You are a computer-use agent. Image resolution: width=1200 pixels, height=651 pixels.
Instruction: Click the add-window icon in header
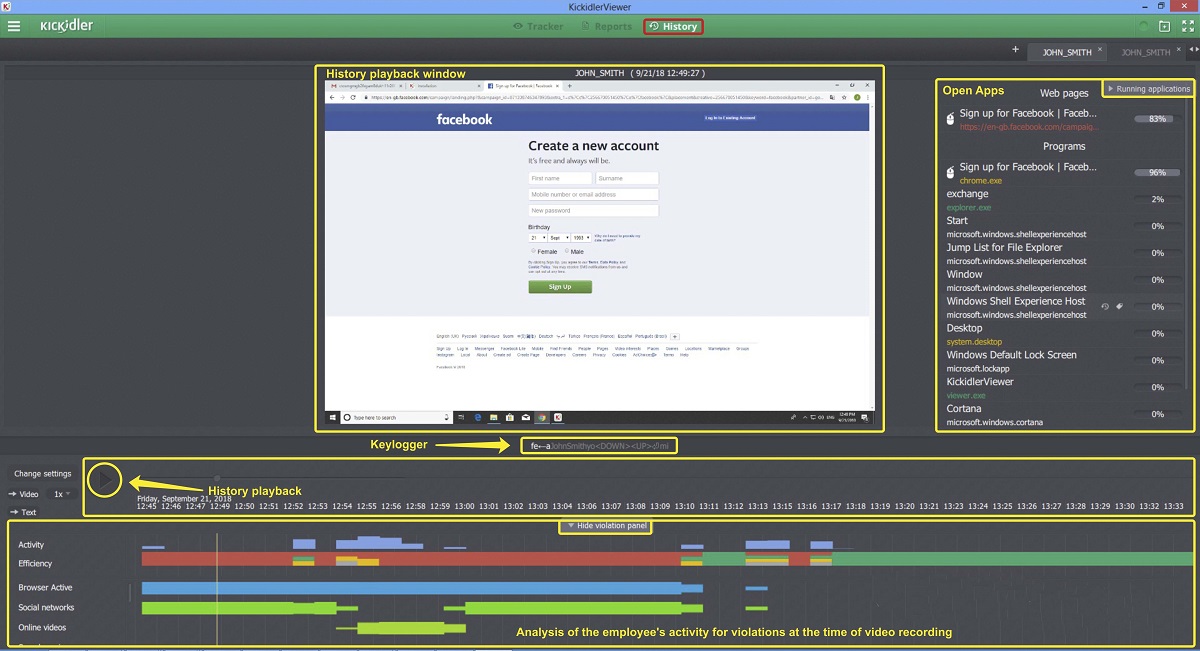pyautogui.click(x=1164, y=26)
